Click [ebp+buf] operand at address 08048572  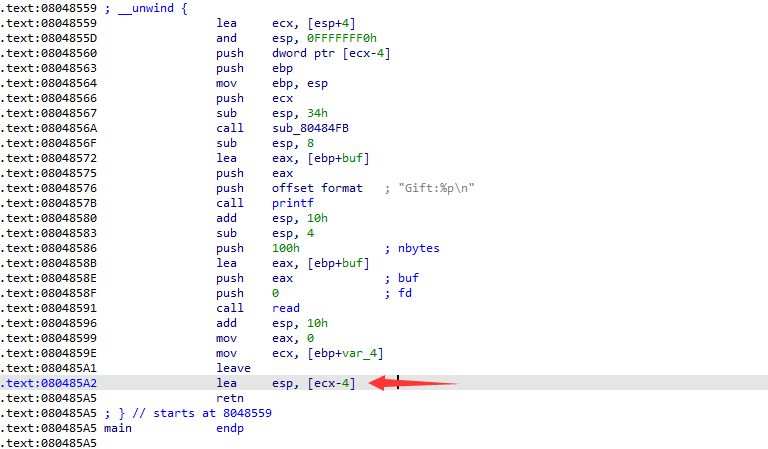pos(338,158)
